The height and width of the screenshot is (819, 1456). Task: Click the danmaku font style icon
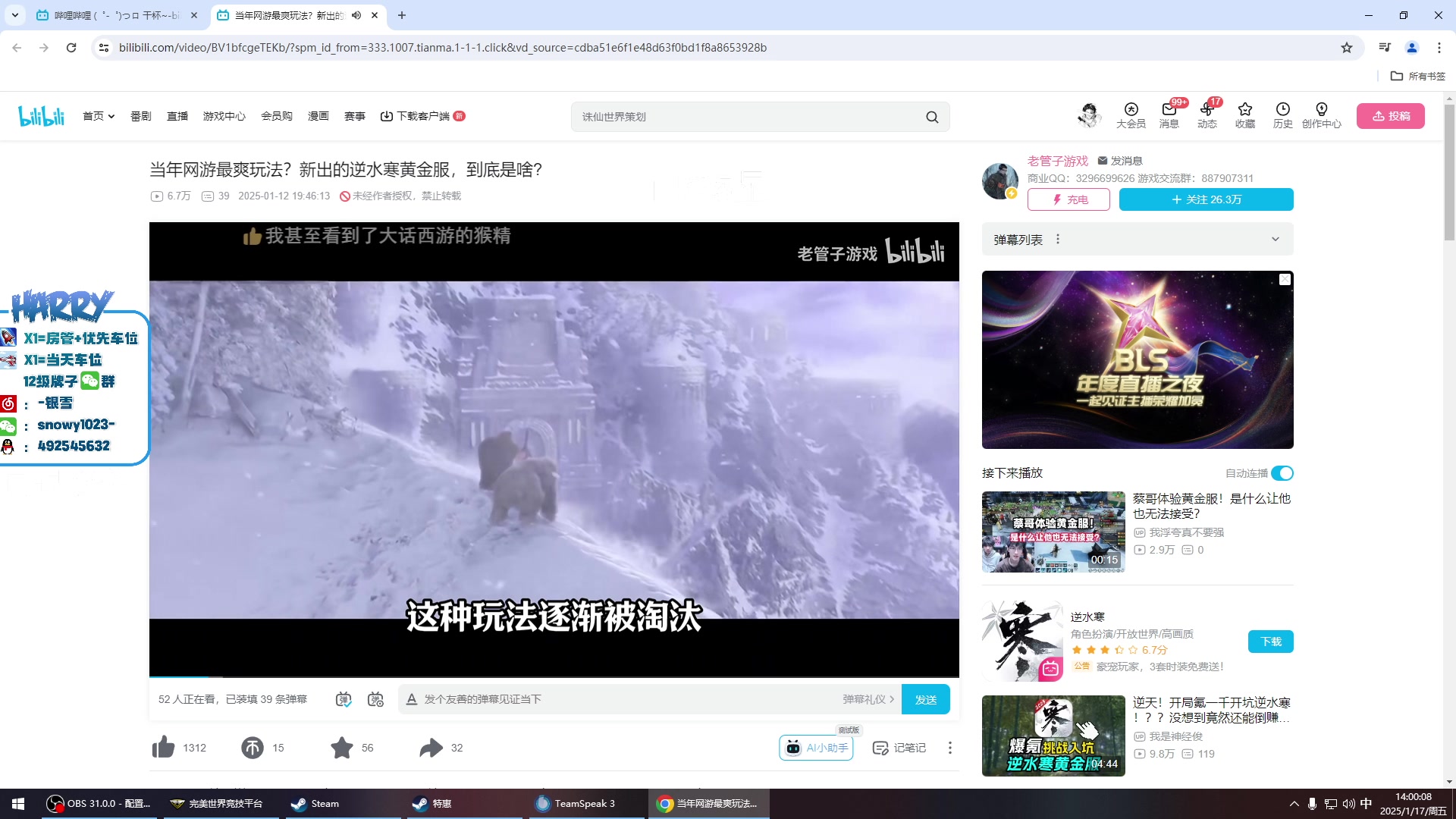(412, 699)
